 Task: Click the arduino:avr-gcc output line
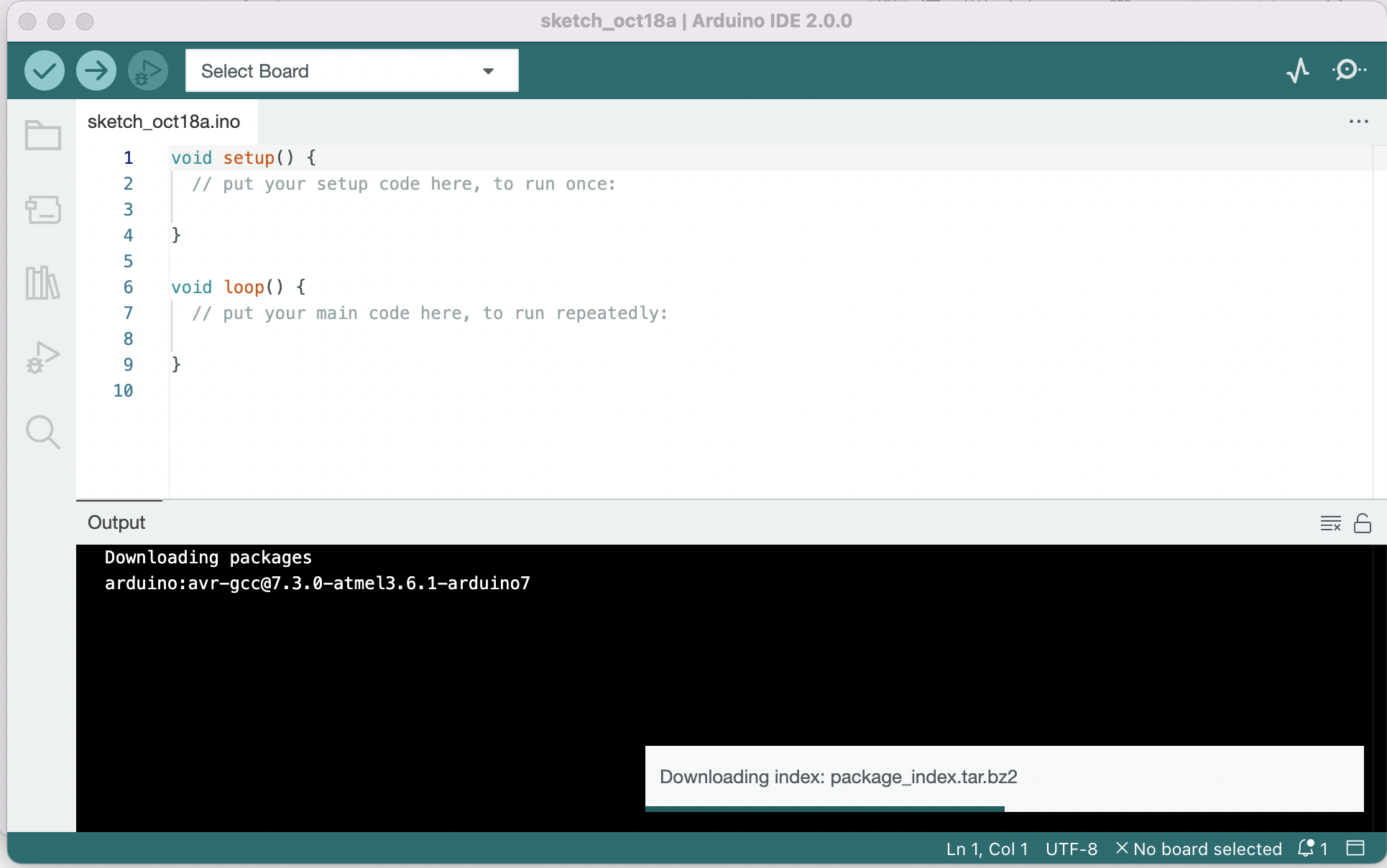pyautogui.click(x=318, y=583)
